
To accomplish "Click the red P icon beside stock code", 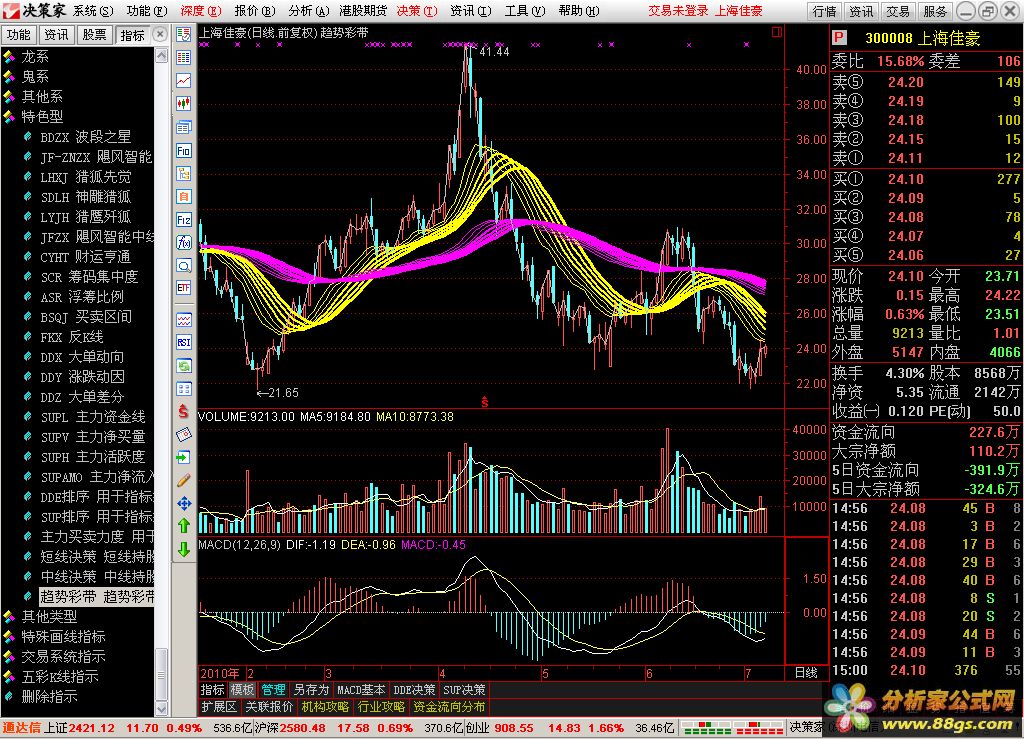I will [x=839, y=38].
